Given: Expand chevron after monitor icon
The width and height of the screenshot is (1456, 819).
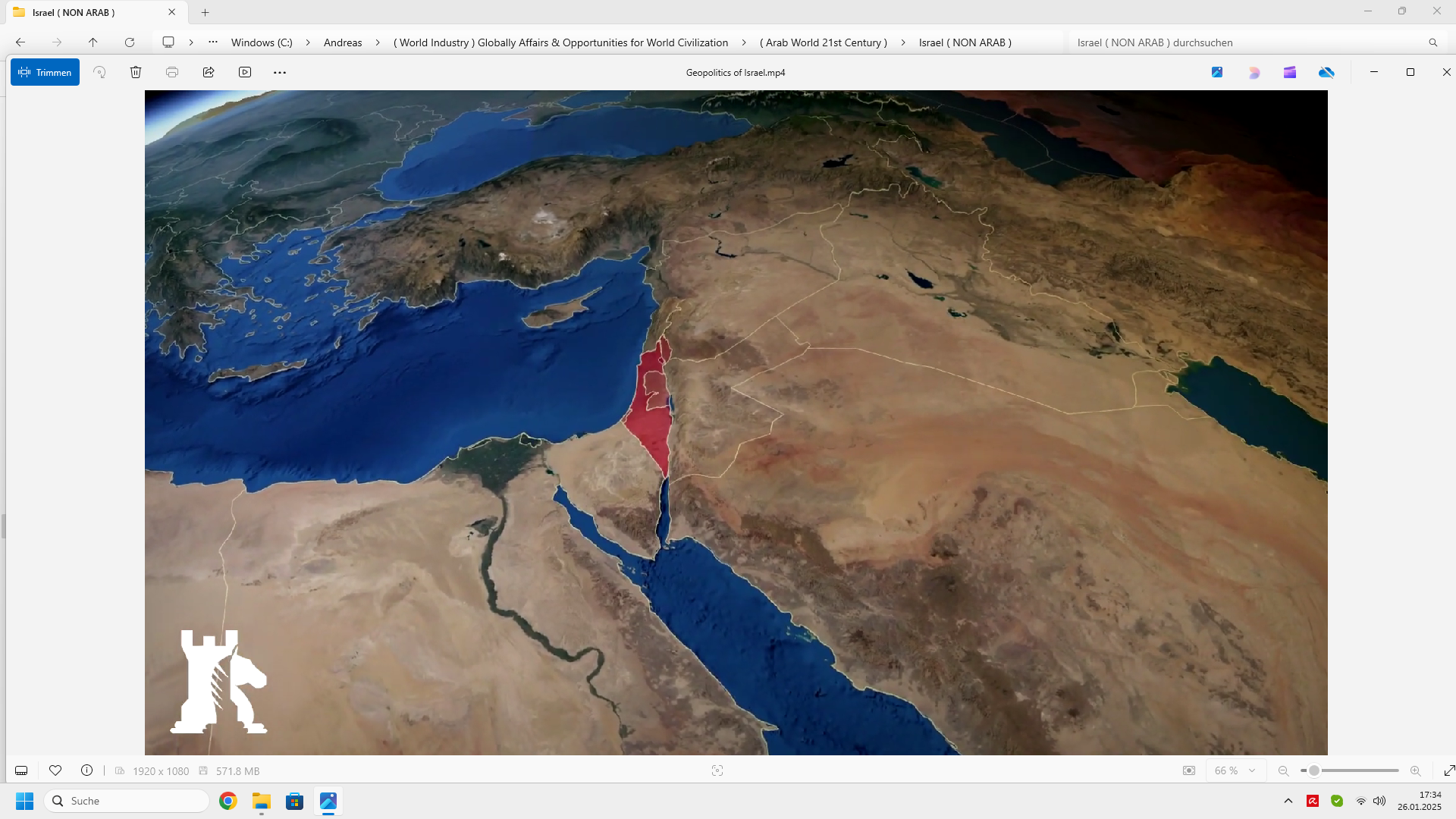Looking at the screenshot, I should click(191, 42).
